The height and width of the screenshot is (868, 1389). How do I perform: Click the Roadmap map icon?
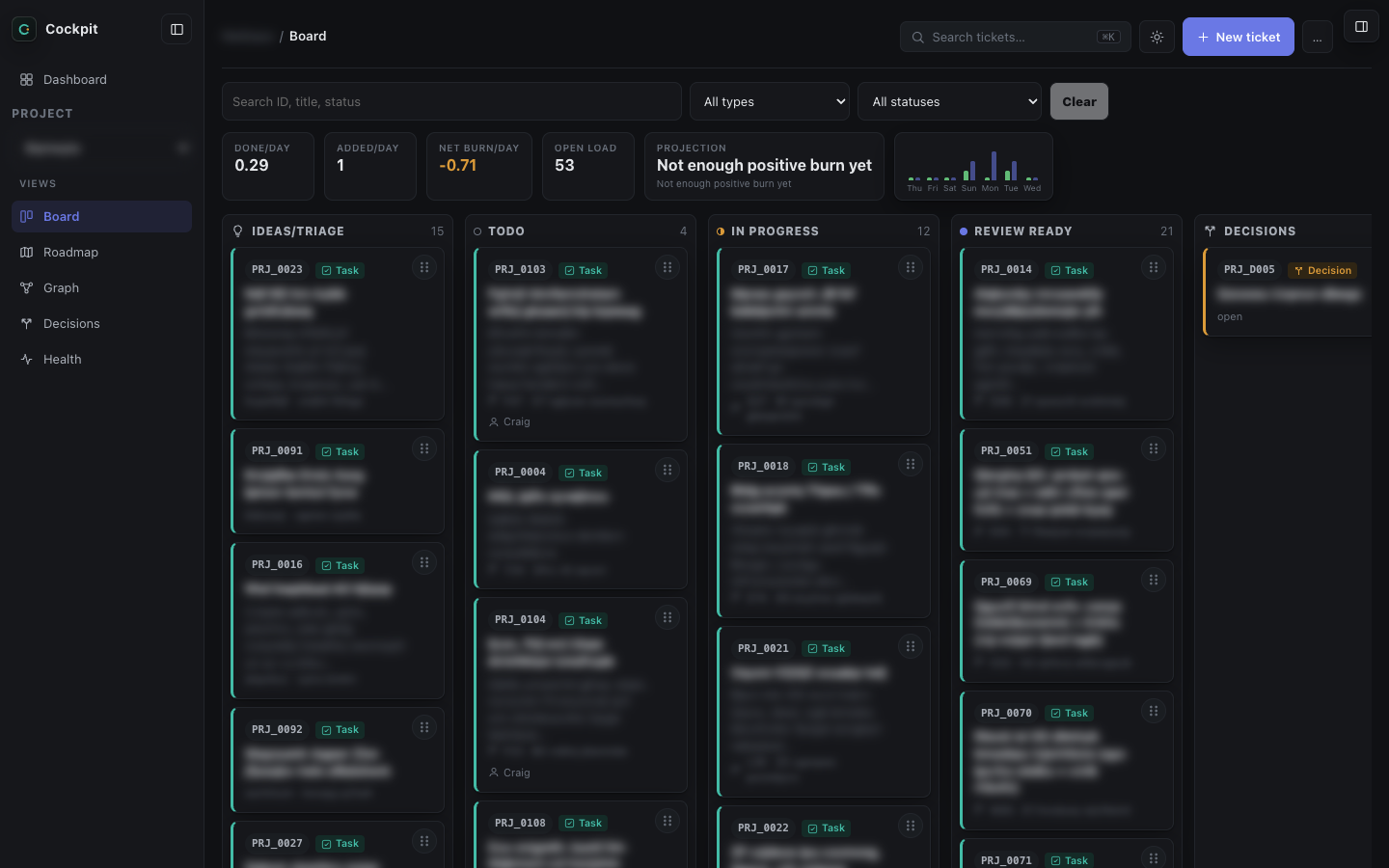click(x=26, y=252)
